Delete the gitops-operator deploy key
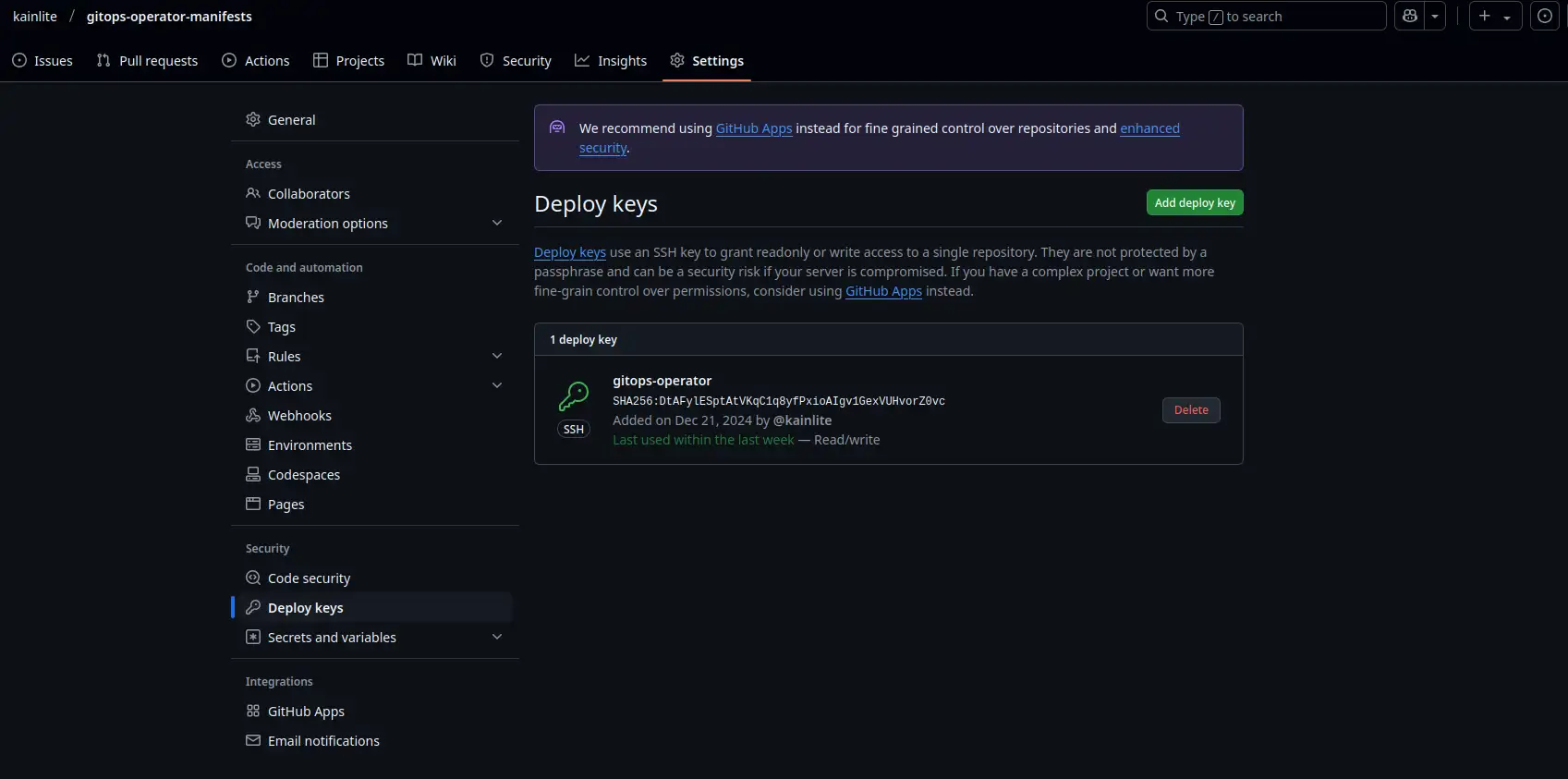This screenshot has width=1568, height=779. click(1191, 410)
